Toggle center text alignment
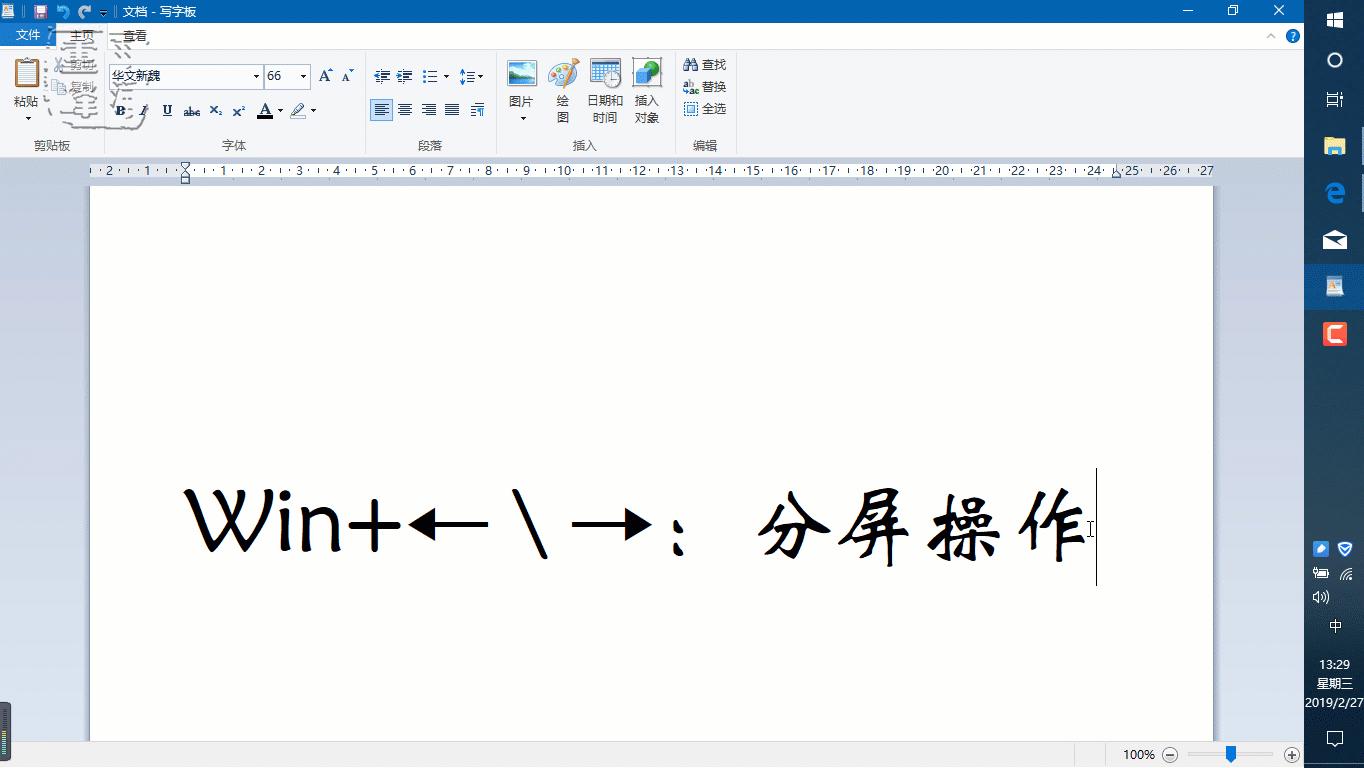 tap(404, 110)
